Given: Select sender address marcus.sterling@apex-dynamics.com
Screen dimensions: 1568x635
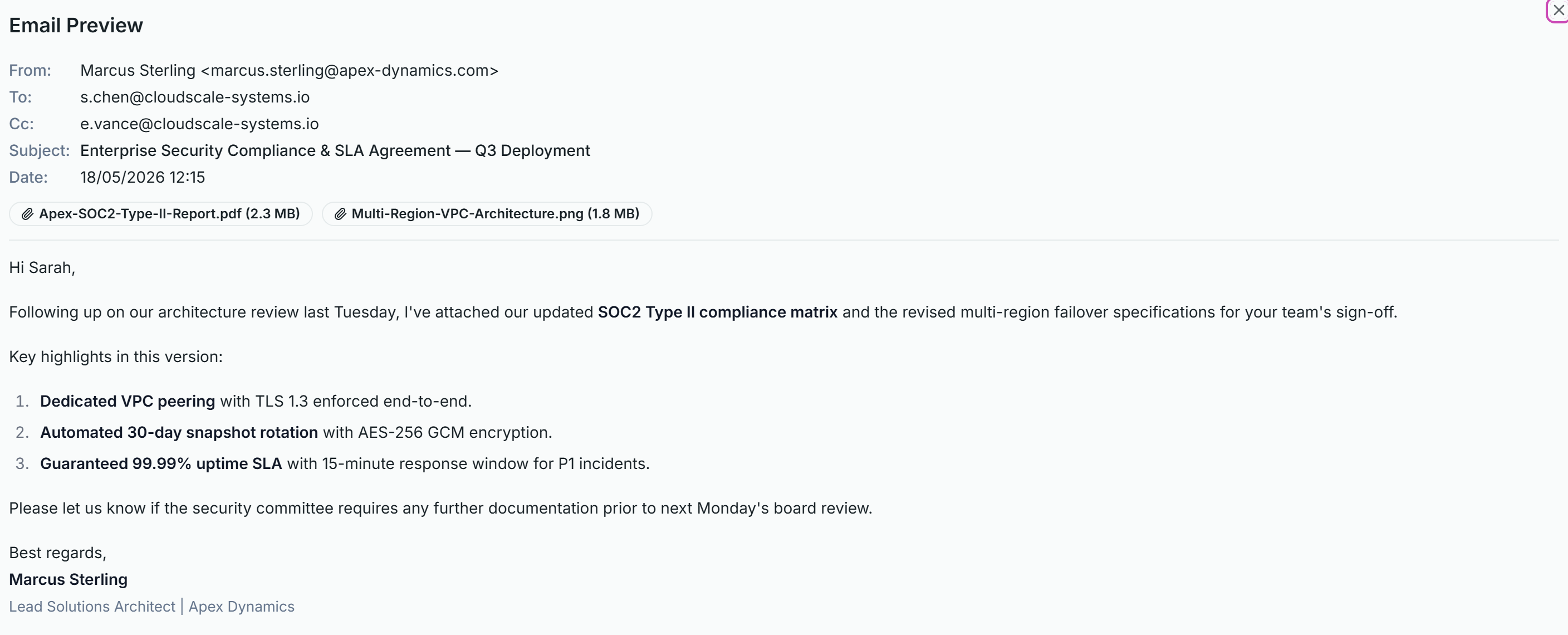Looking at the screenshot, I should 350,71.
